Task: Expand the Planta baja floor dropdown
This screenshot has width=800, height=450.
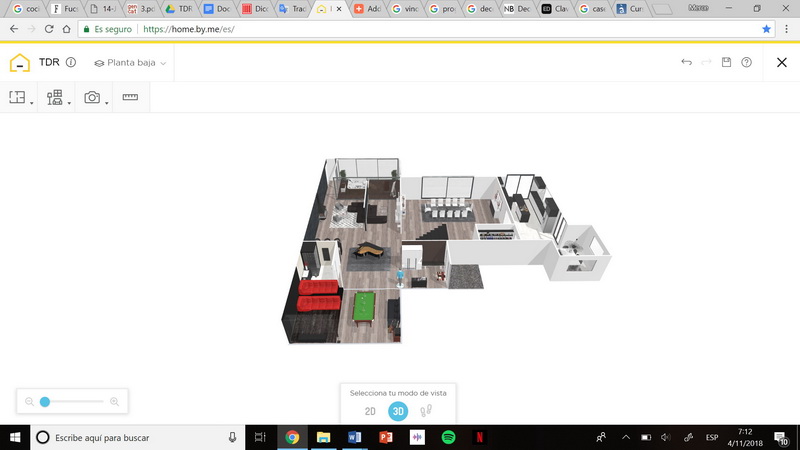Action: pos(131,63)
